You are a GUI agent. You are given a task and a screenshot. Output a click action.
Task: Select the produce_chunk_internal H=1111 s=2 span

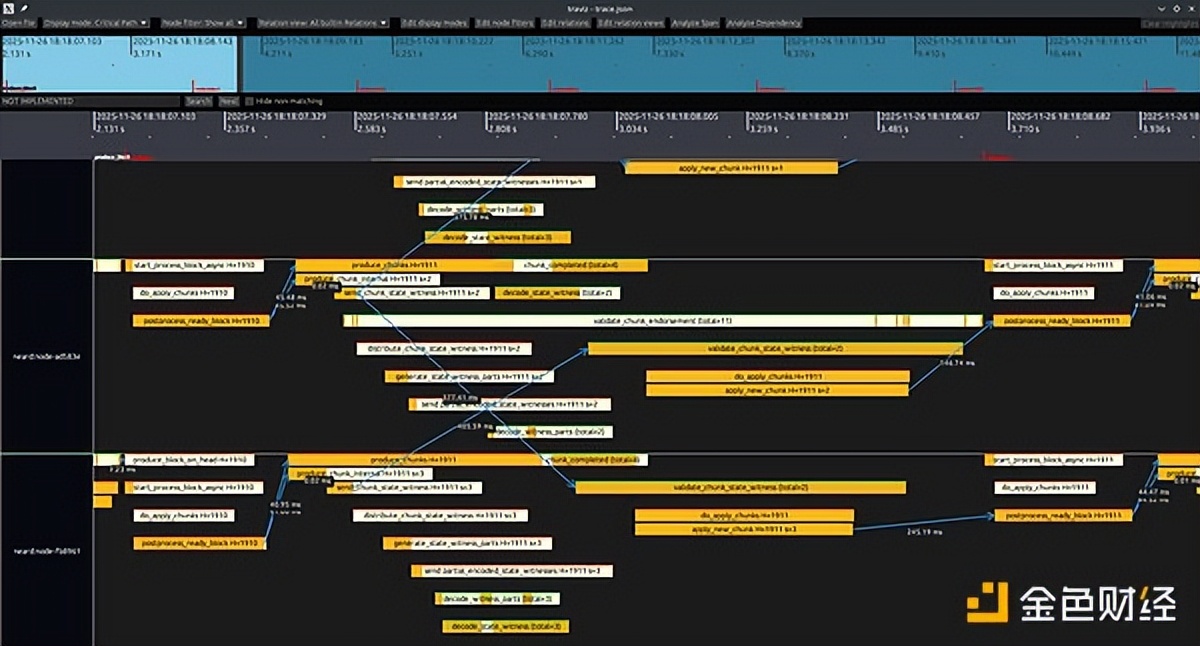pyautogui.click(x=367, y=279)
